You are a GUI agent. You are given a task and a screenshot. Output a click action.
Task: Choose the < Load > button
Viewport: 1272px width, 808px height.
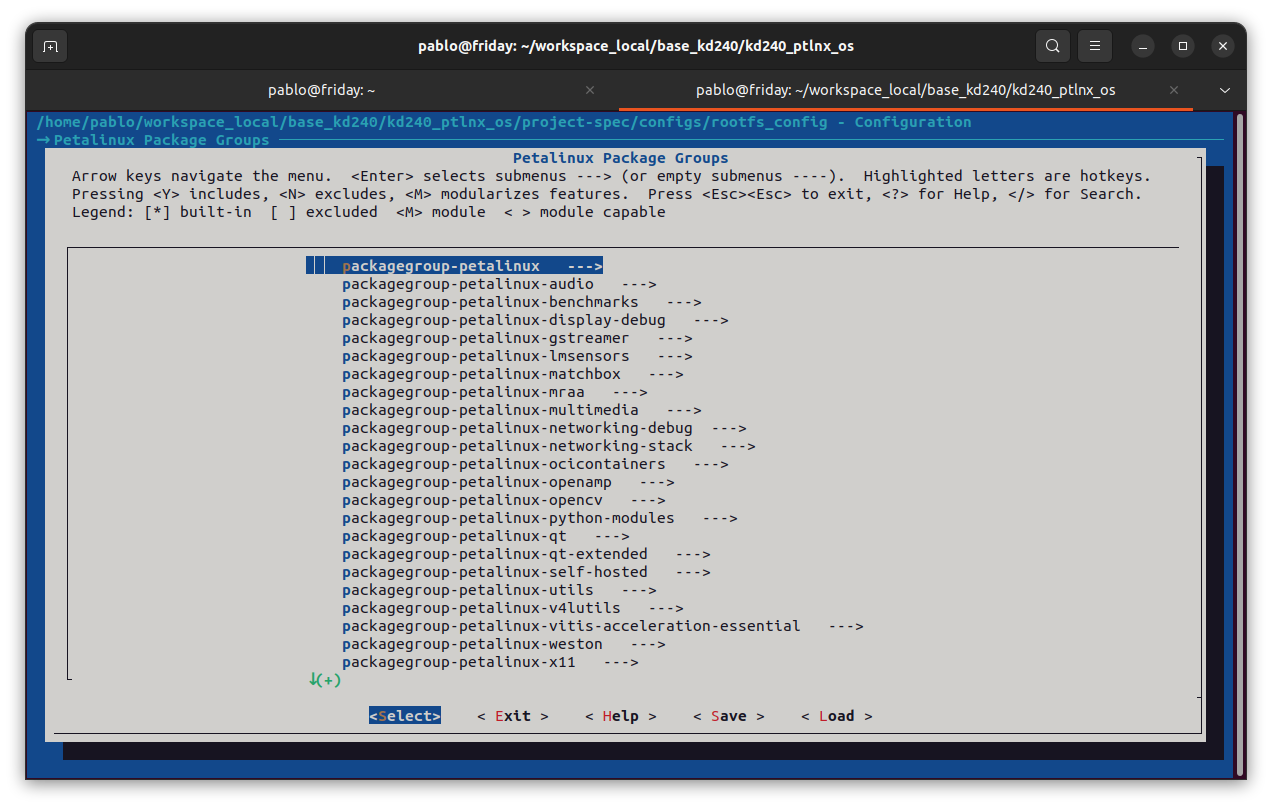click(x=837, y=716)
